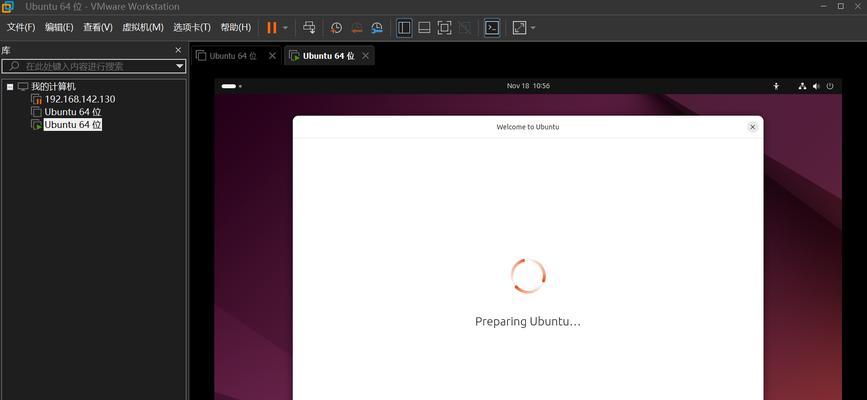Open the 文件(F) menu
Viewport: 867px width, 400px height.
click(x=21, y=27)
